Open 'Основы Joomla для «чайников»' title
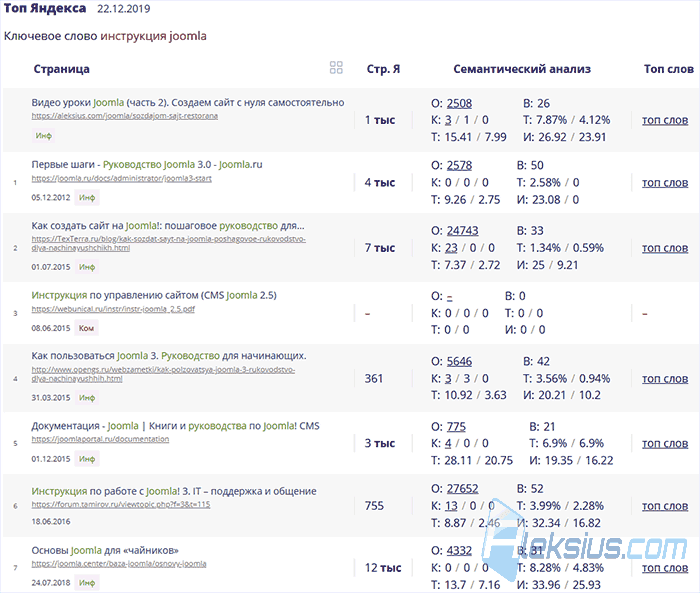 (105, 550)
